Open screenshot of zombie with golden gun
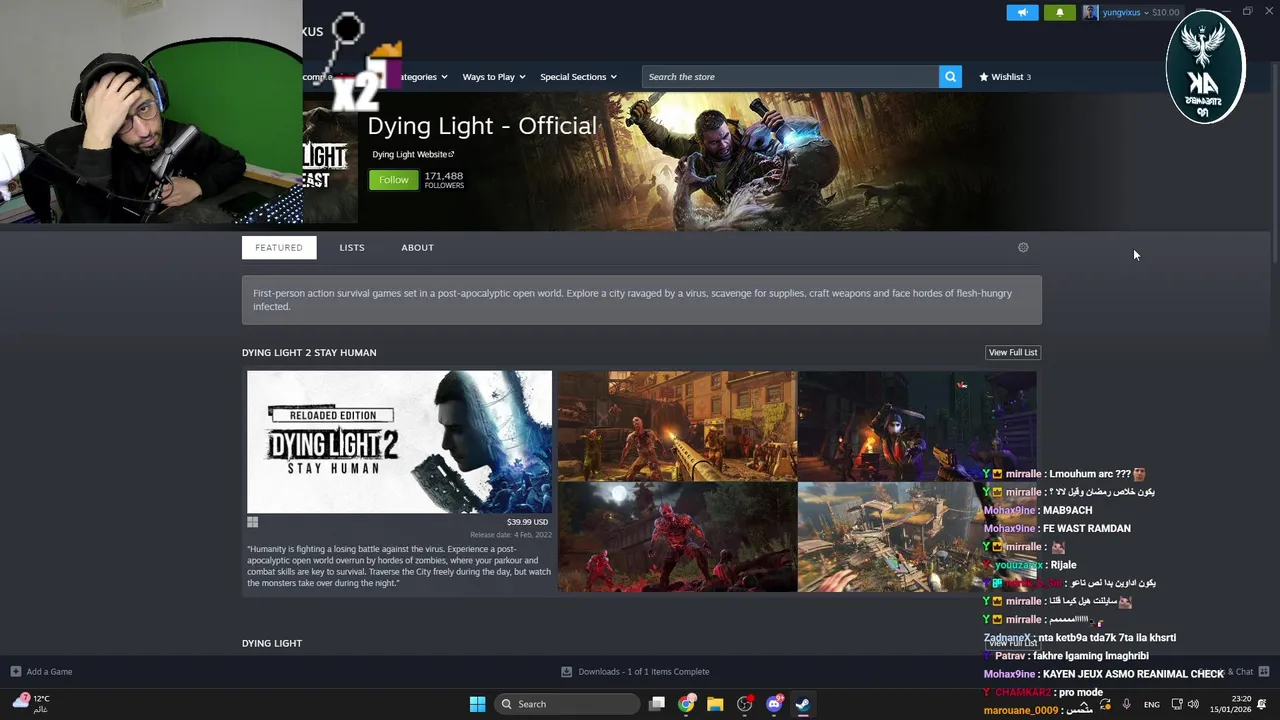 pyautogui.click(x=677, y=426)
